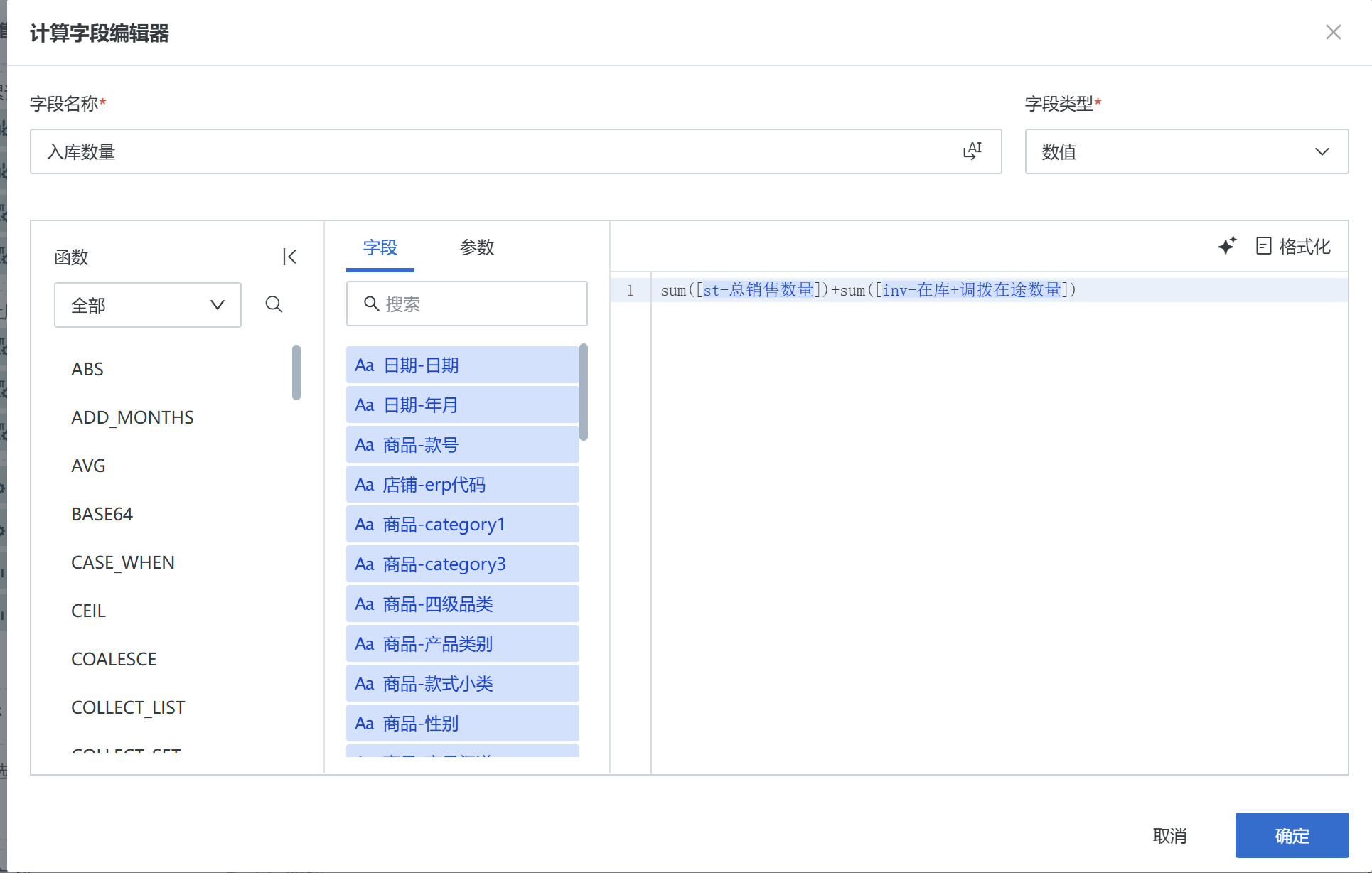Click the 确定 confirm button
1372x873 pixels.
point(1292,835)
